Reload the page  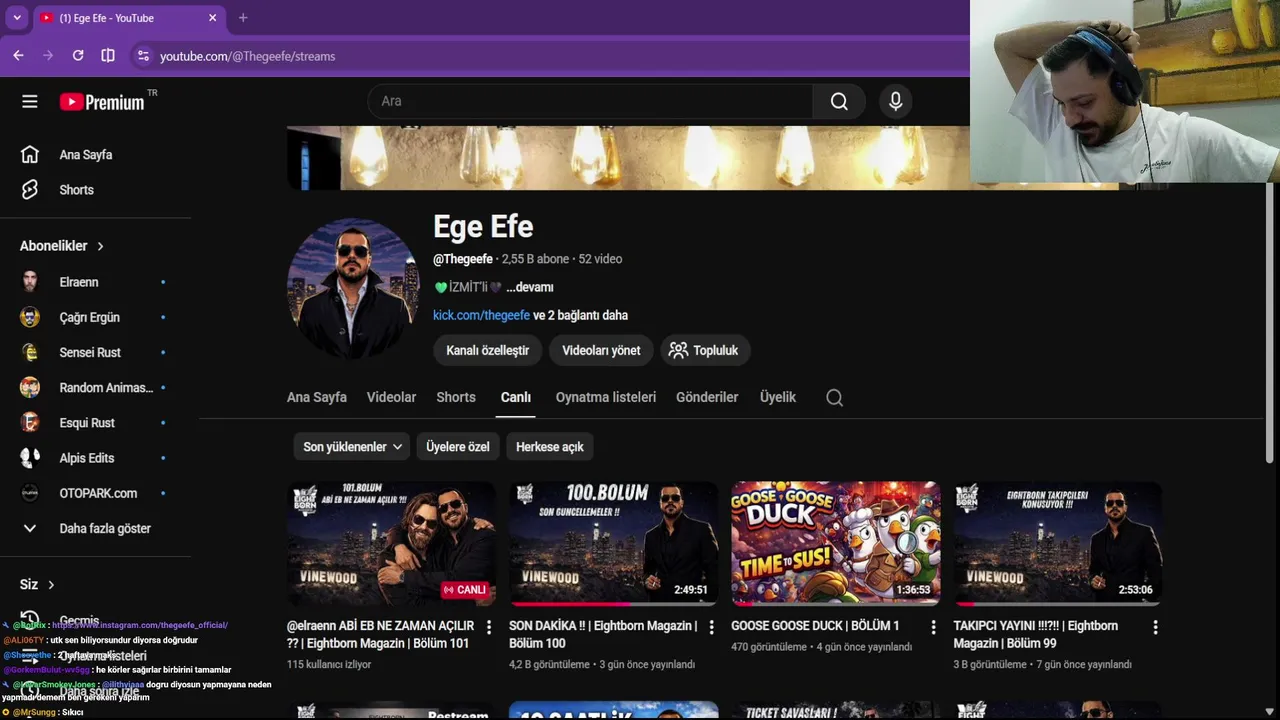click(x=78, y=56)
